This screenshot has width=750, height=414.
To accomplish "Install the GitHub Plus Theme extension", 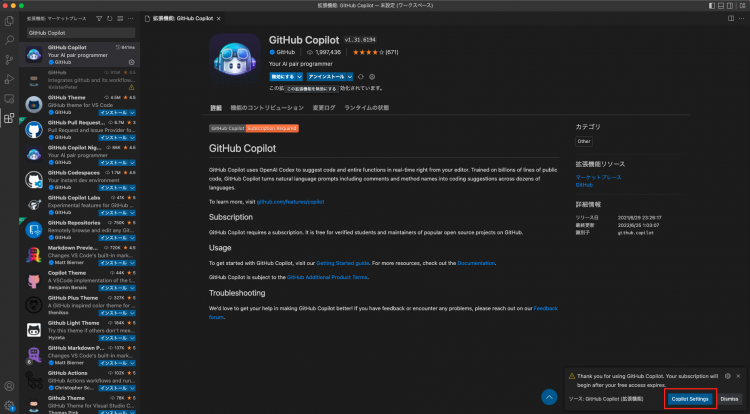I will point(114,313).
